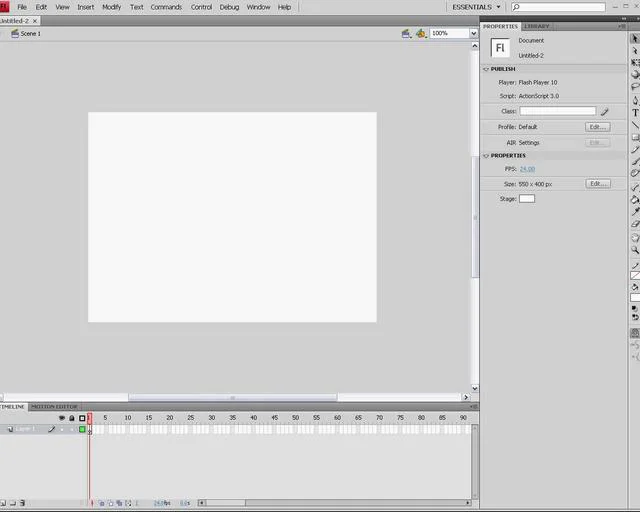Click the help search field

(558, 7)
